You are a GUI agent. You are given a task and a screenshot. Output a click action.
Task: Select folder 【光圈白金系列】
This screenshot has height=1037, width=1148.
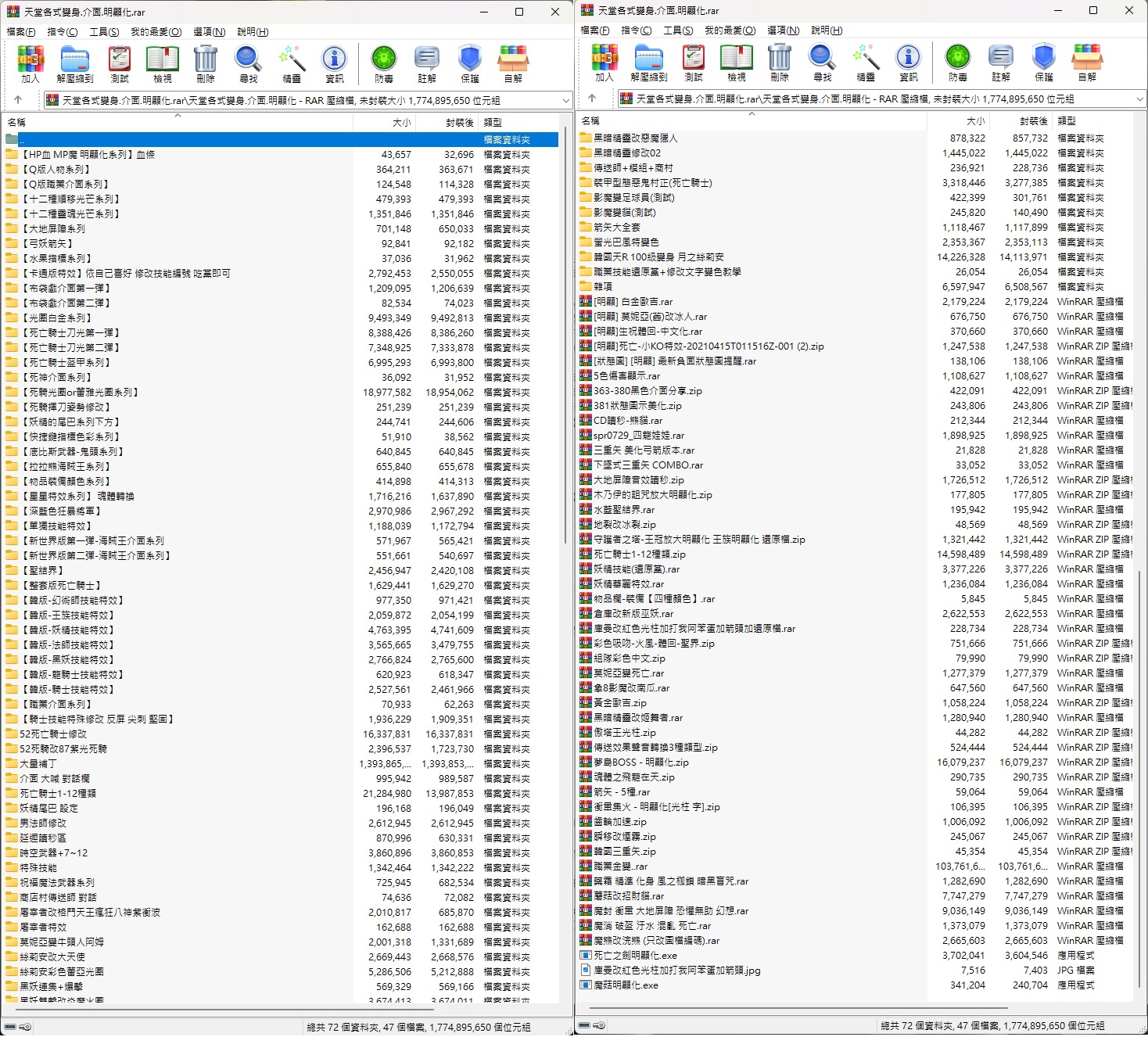coord(281,318)
